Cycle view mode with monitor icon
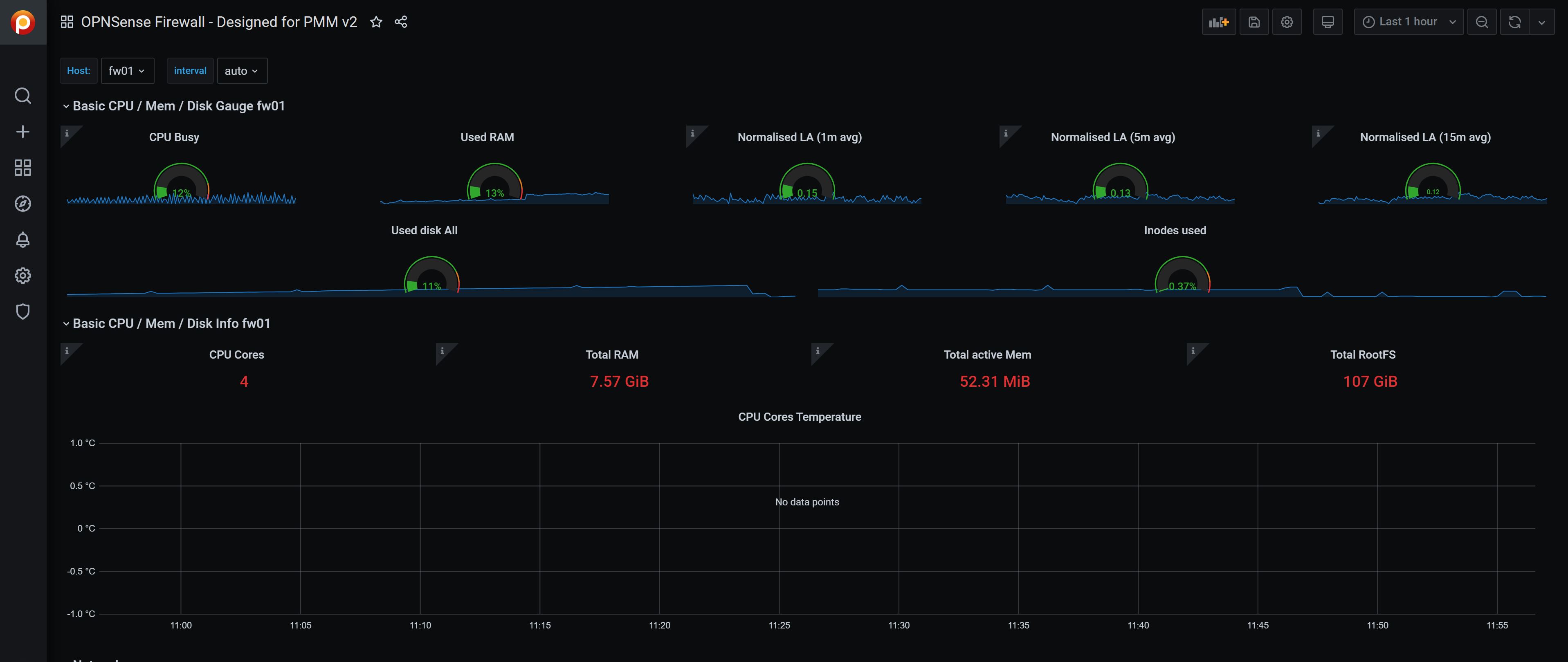The image size is (1568, 662). coord(1328,22)
